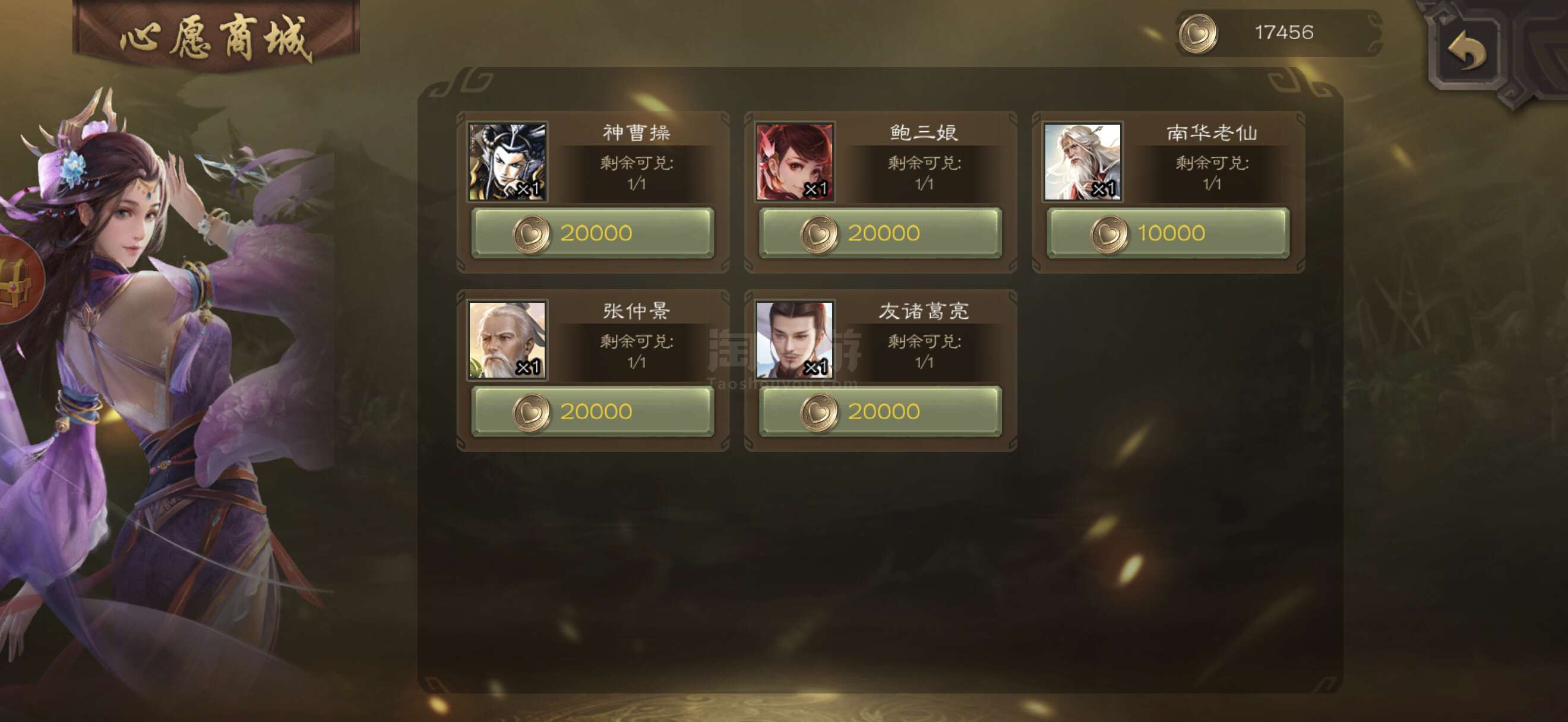Tap the 友诸葛亮 name label
1568x722 pixels.
(x=924, y=311)
